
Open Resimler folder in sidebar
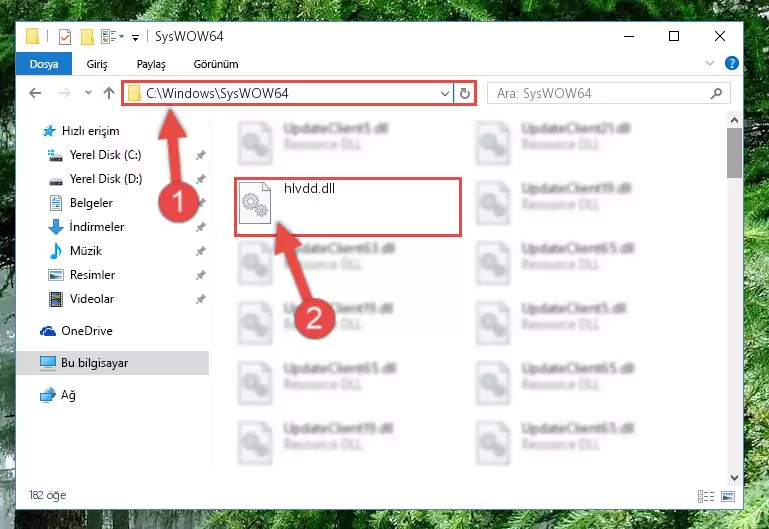click(x=82, y=275)
